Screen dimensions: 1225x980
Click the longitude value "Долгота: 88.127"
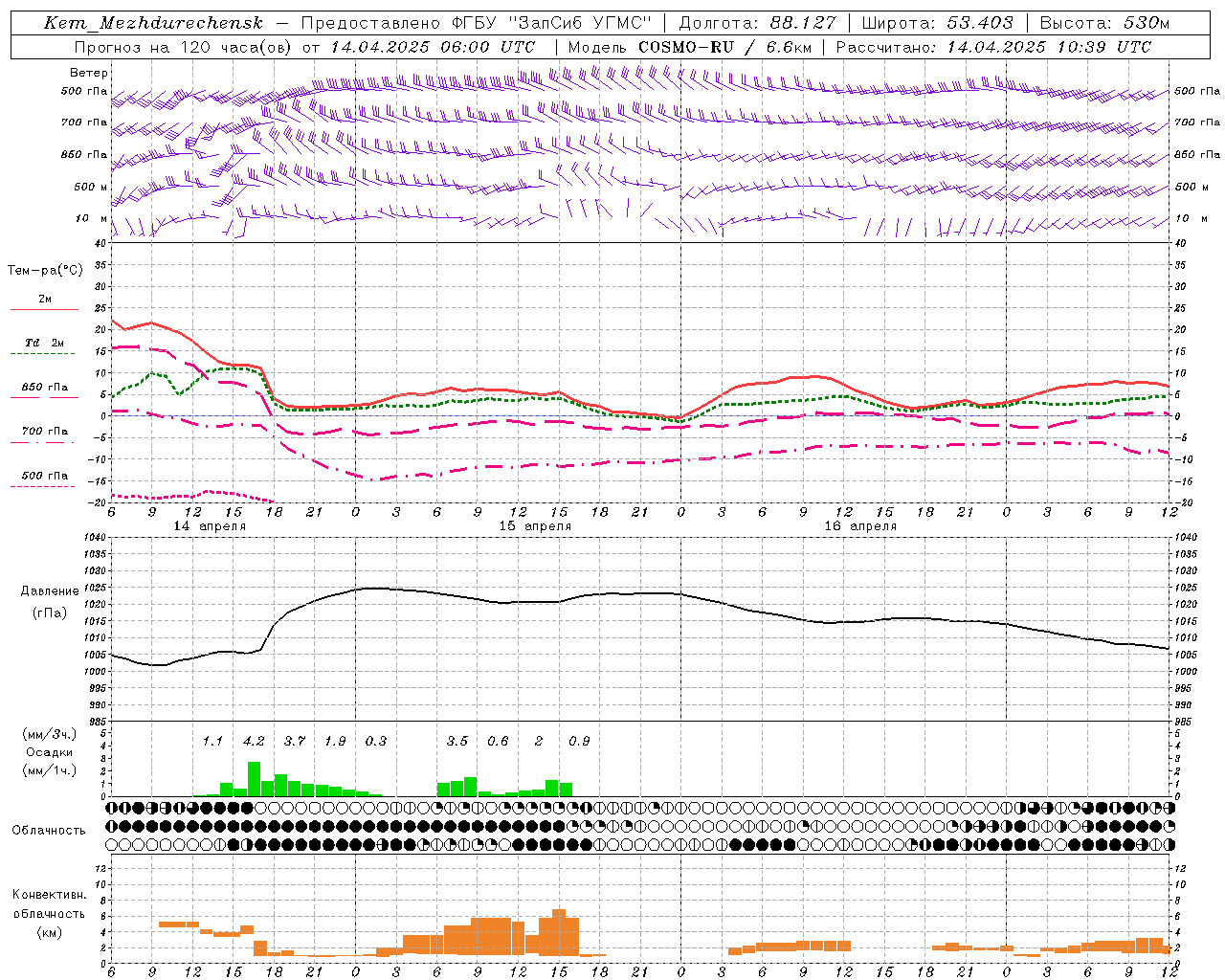757,23
